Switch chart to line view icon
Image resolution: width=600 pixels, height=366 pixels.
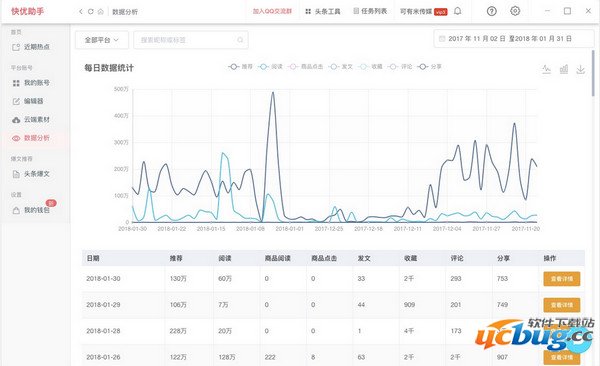pyautogui.click(x=546, y=69)
